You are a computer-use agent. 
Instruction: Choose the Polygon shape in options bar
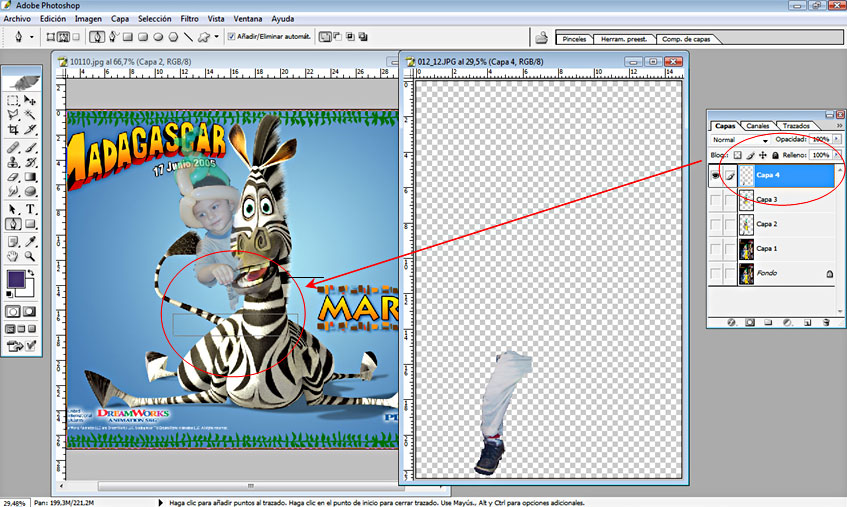click(173, 37)
